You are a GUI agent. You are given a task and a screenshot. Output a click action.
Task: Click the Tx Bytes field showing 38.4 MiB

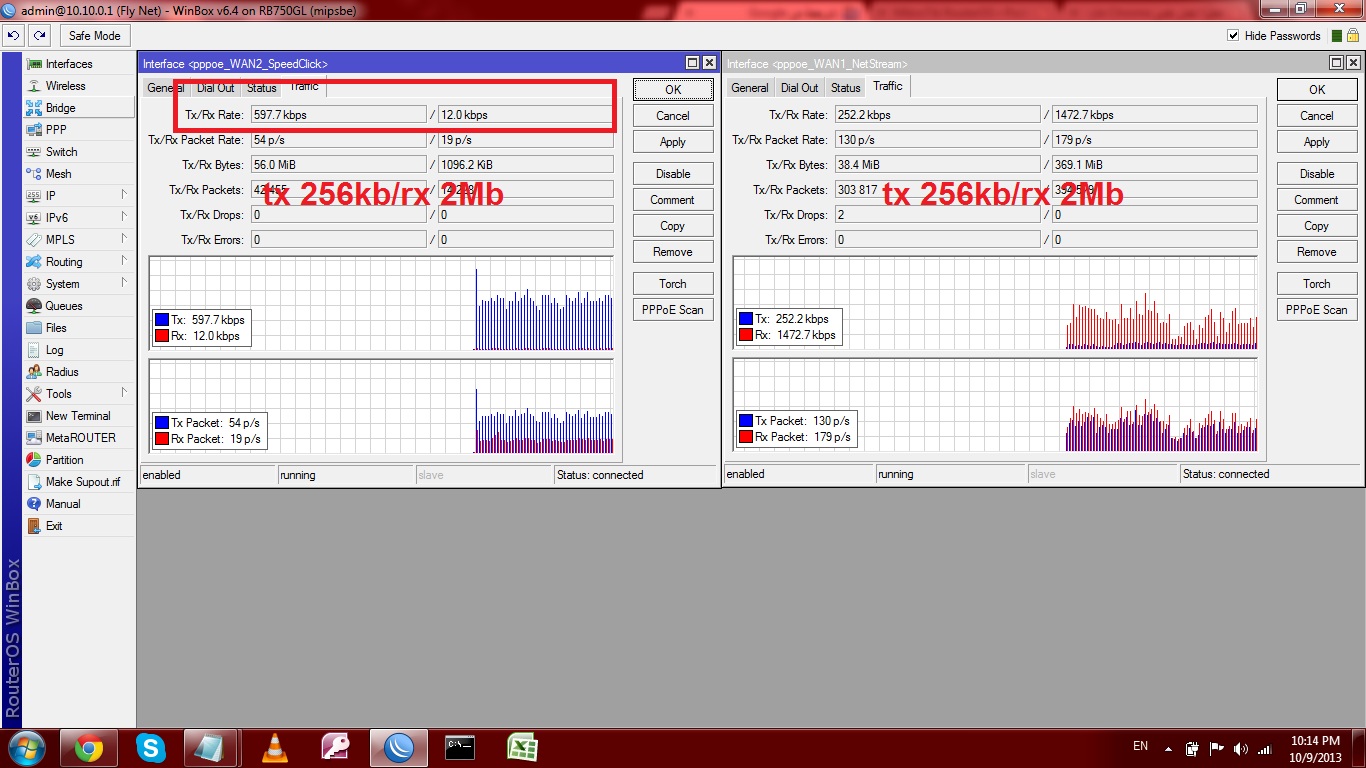937,165
